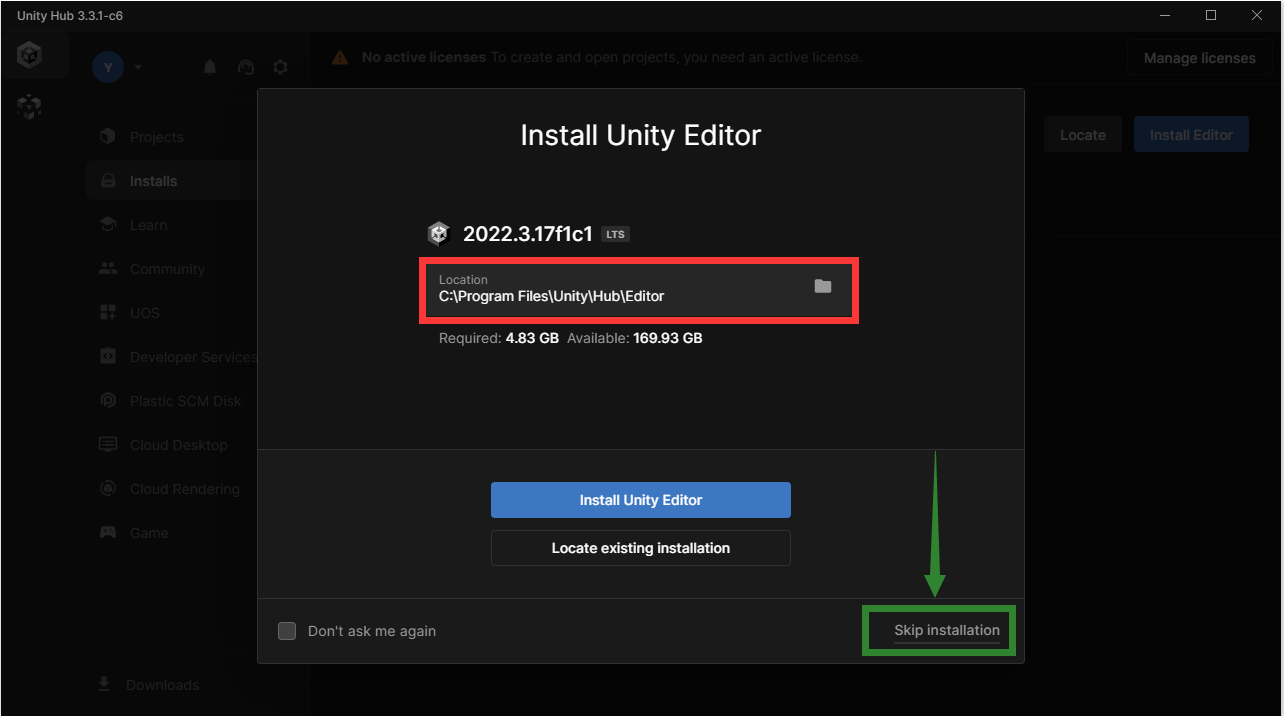
Task: Click the second cube icon in left rail
Action: pyautogui.click(x=30, y=106)
